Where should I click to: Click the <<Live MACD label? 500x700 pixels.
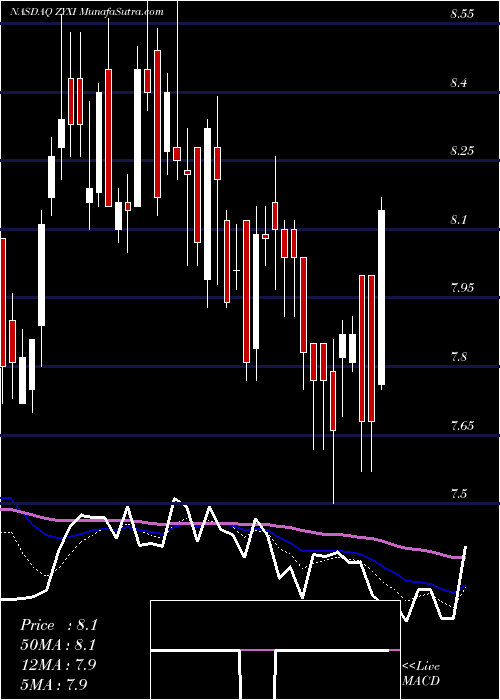[x=421, y=674]
